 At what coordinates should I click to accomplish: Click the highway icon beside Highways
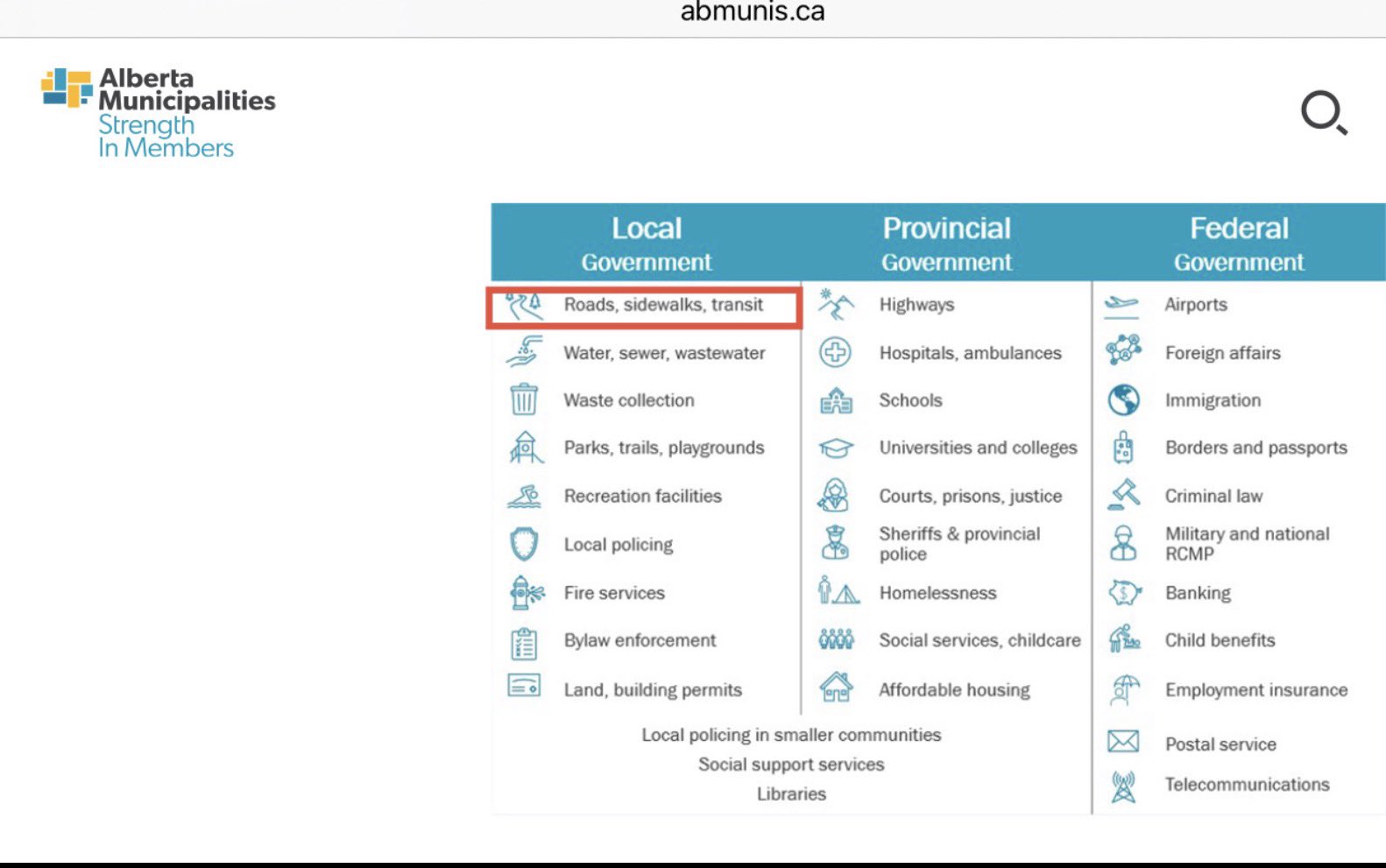tap(835, 304)
